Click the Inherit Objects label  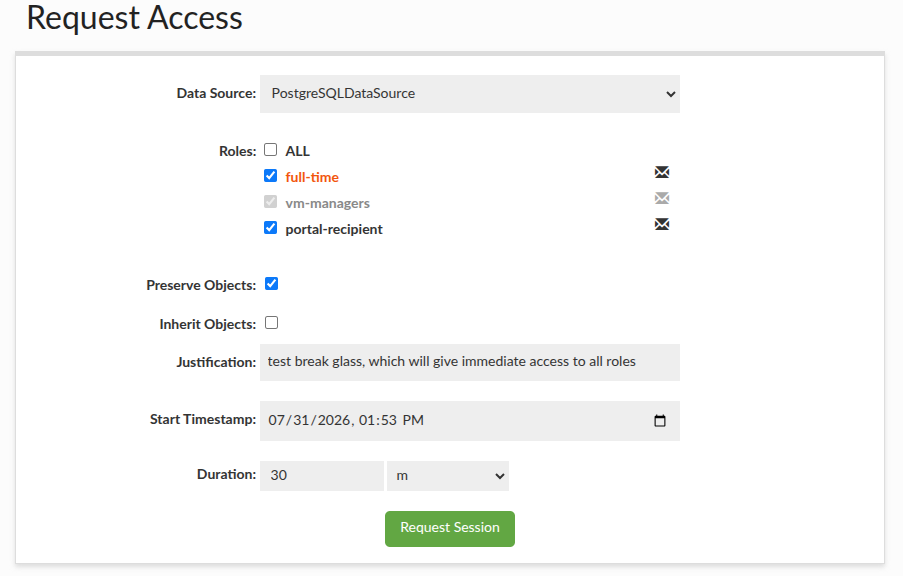coord(208,324)
